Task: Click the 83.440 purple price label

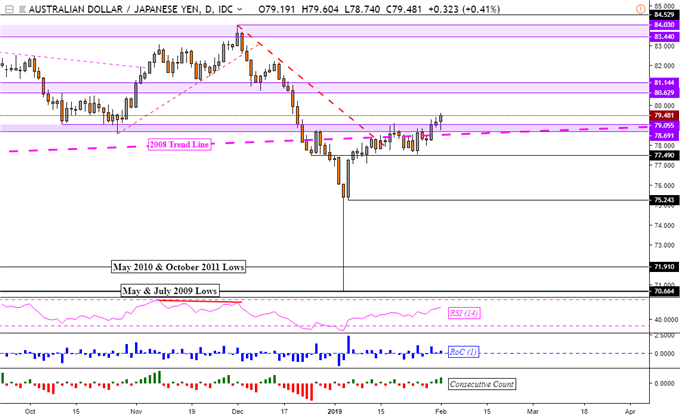Action: click(x=664, y=37)
